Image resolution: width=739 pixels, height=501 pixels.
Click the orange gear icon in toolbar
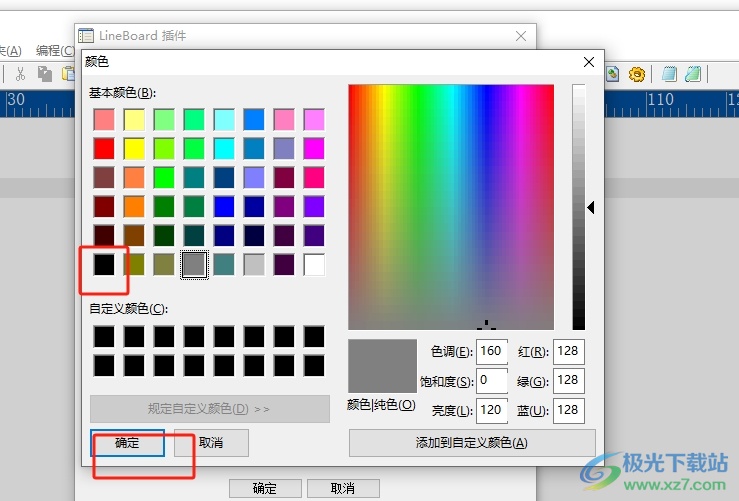tap(637, 74)
